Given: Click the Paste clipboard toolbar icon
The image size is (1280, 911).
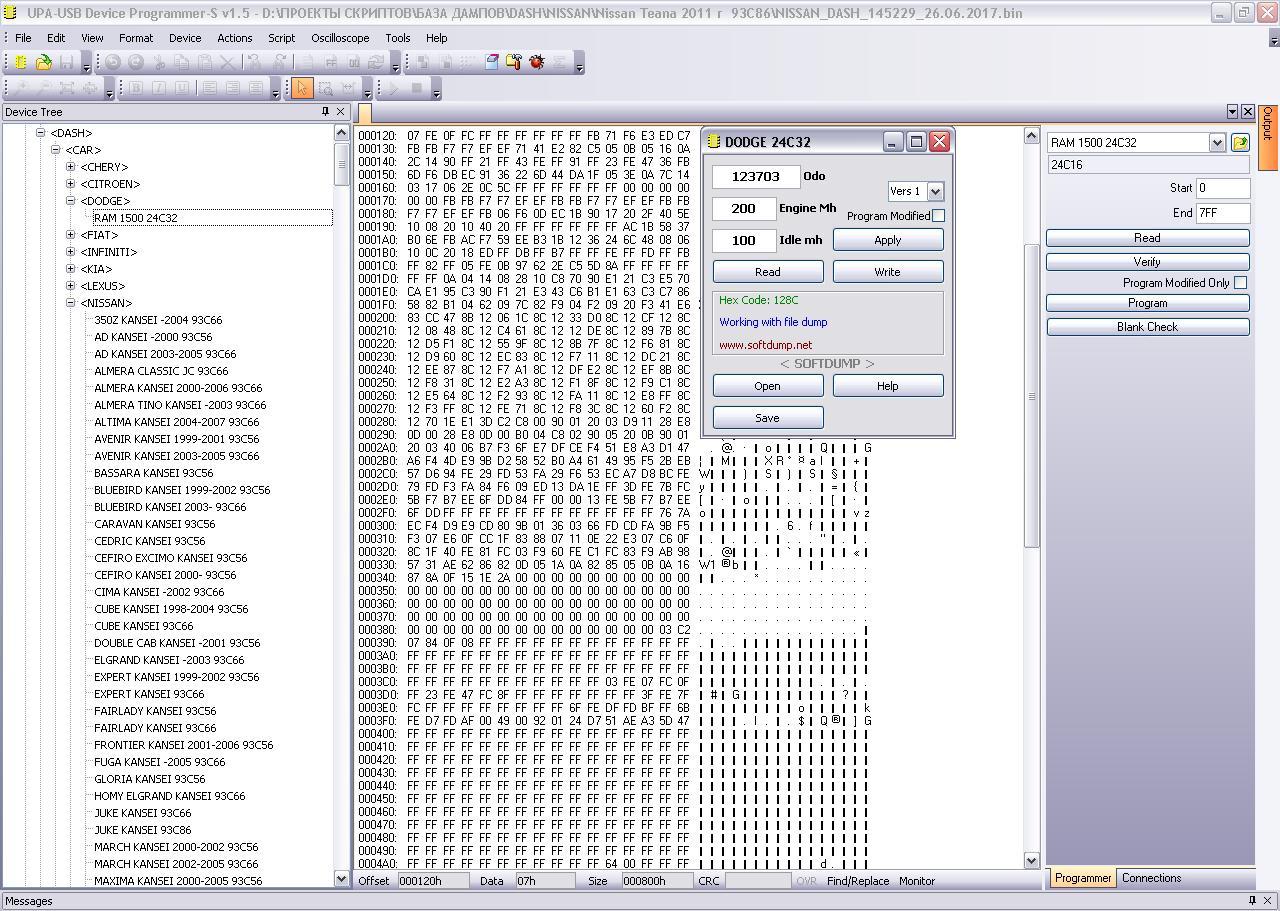Looking at the screenshot, I should [x=205, y=62].
